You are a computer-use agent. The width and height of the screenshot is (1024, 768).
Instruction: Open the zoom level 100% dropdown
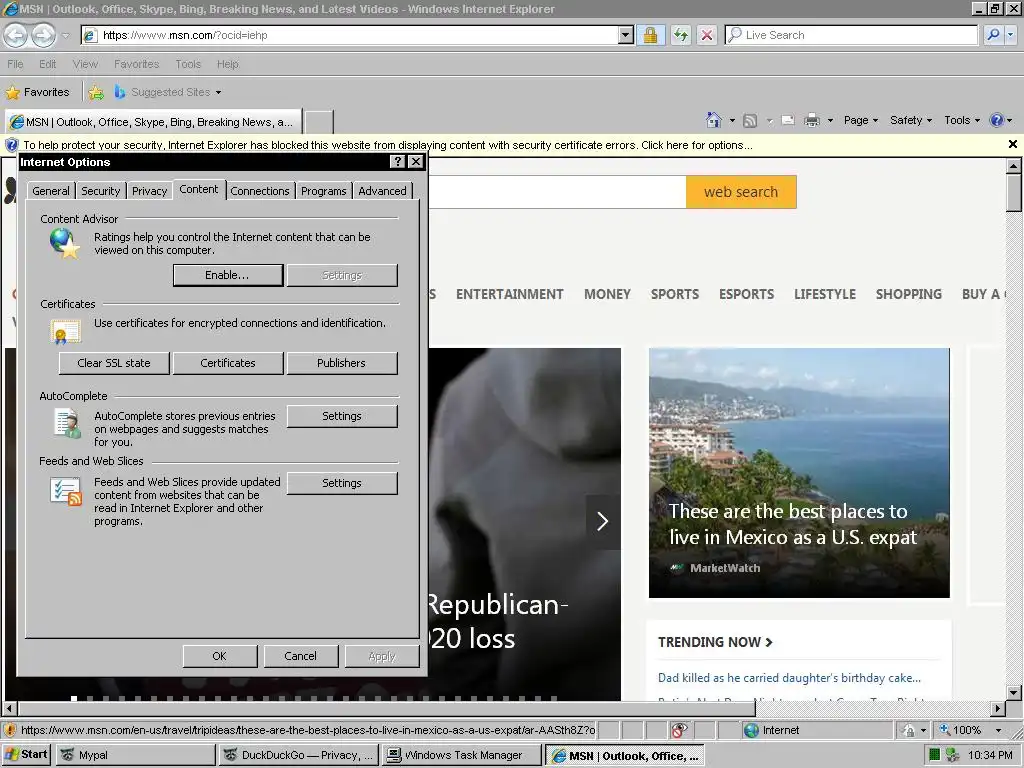coord(999,730)
